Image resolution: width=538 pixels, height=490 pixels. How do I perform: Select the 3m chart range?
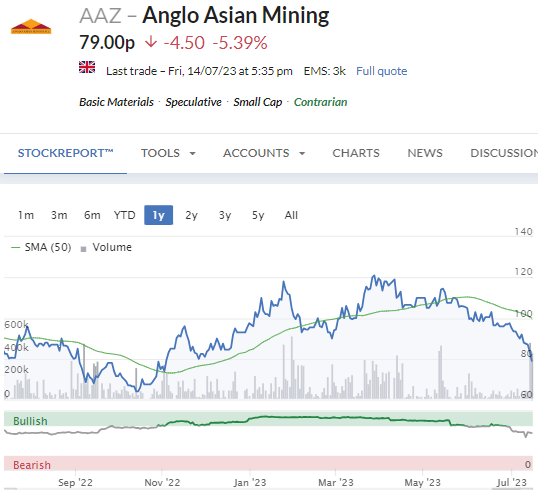[59, 215]
